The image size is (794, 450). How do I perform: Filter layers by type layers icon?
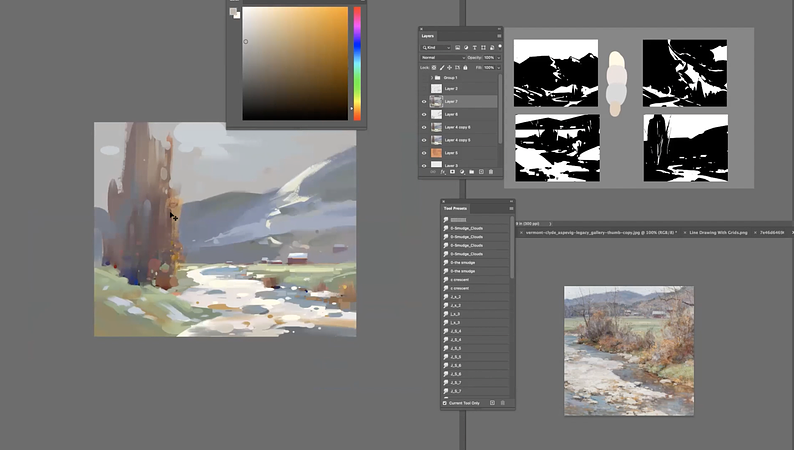click(474, 48)
